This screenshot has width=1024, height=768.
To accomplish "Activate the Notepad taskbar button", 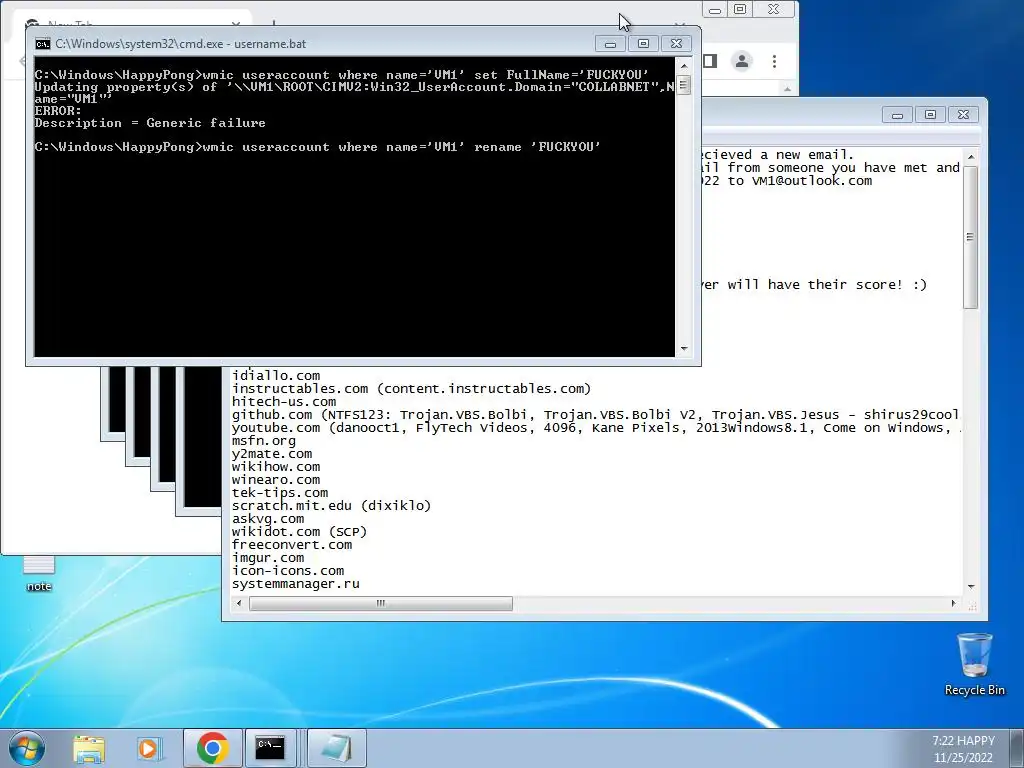I will pyautogui.click(x=336, y=748).
